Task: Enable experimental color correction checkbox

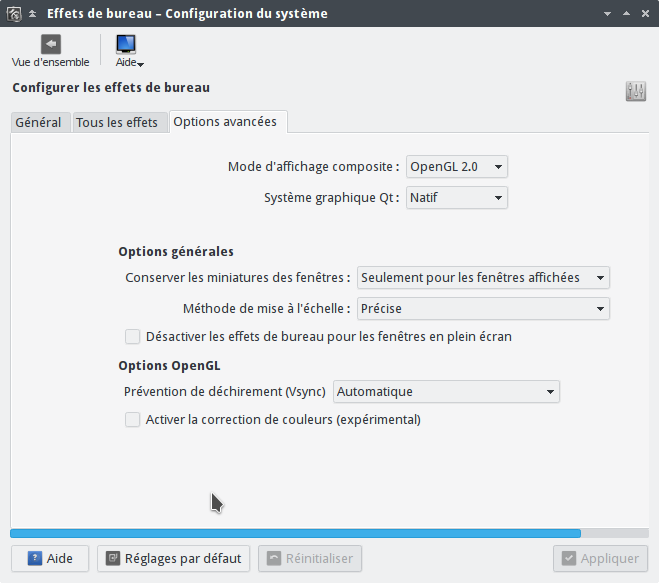Action: pos(132,419)
